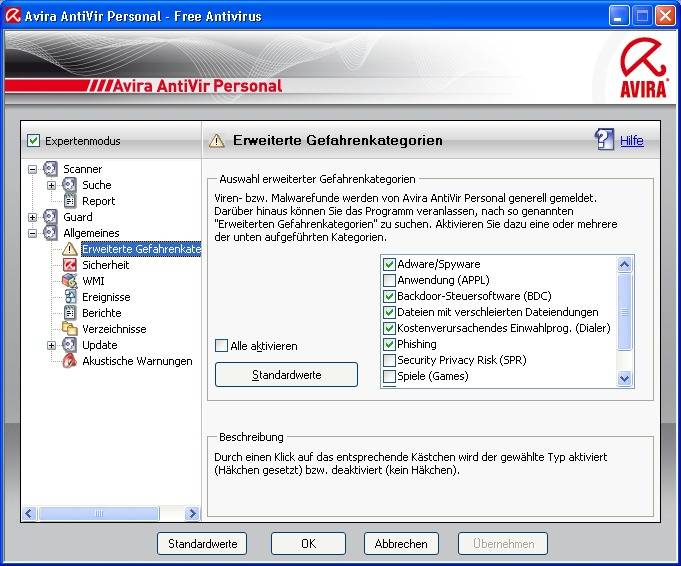Enable Spiele (Games) category

click(389, 376)
